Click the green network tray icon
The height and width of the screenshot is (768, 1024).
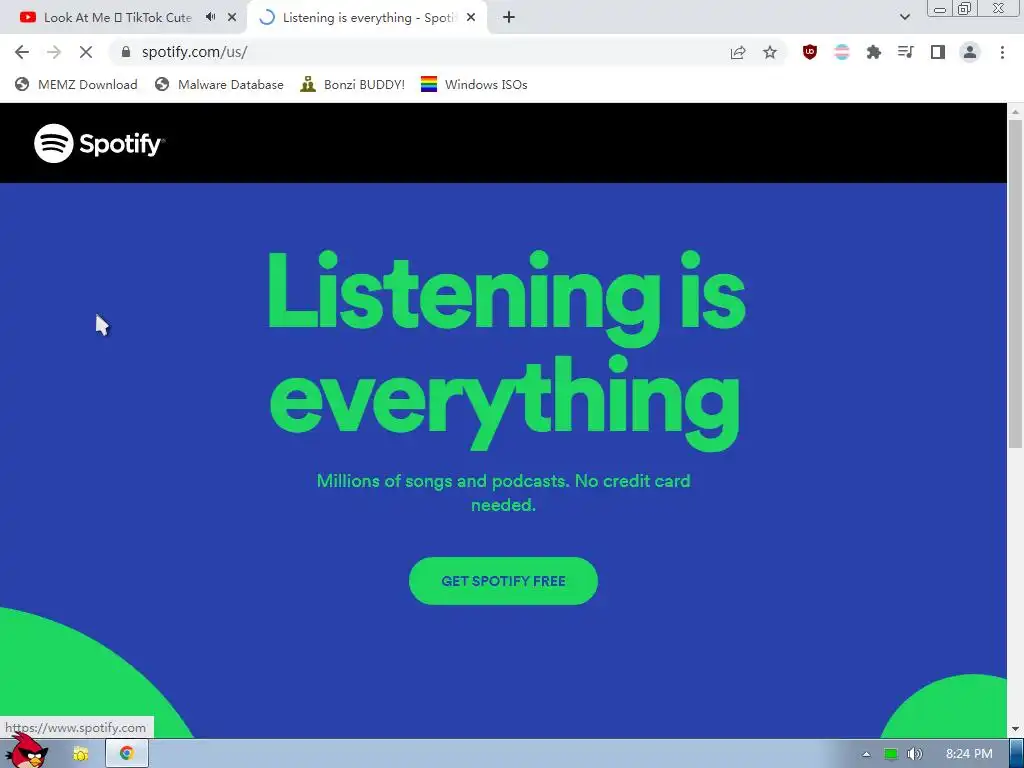pyautogui.click(x=891, y=754)
